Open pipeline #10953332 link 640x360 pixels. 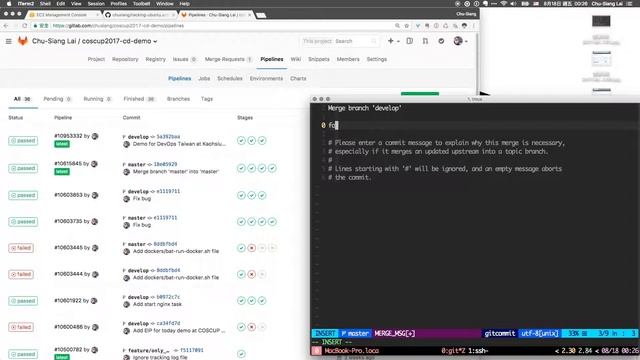pyautogui.click(x=68, y=136)
